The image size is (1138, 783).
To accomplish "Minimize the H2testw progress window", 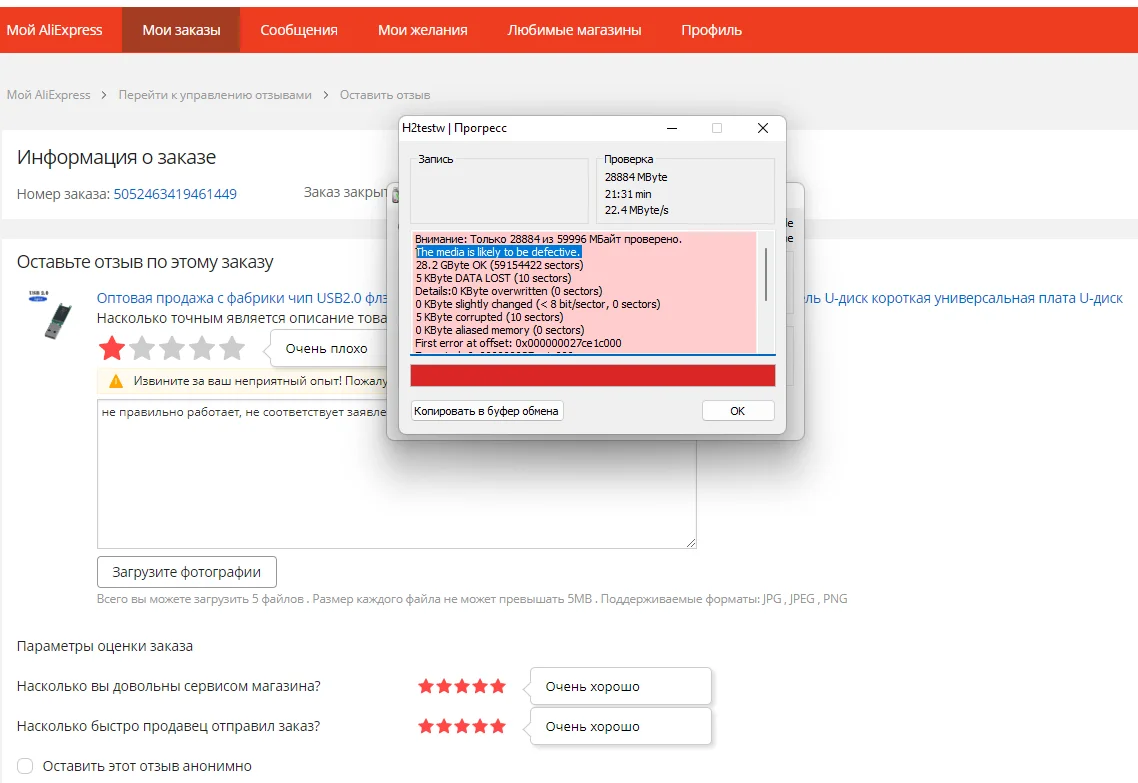I will coord(672,128).
